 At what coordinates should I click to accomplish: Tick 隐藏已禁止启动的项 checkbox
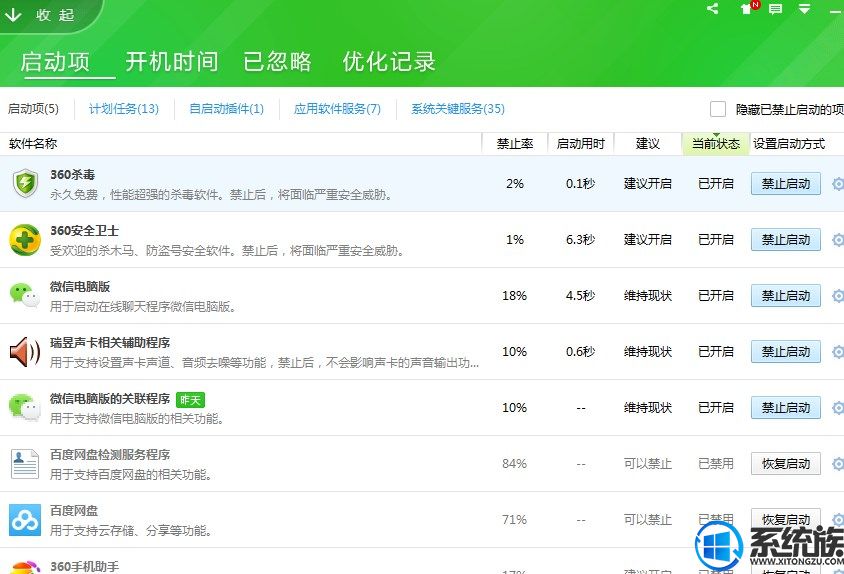point(718,109)
